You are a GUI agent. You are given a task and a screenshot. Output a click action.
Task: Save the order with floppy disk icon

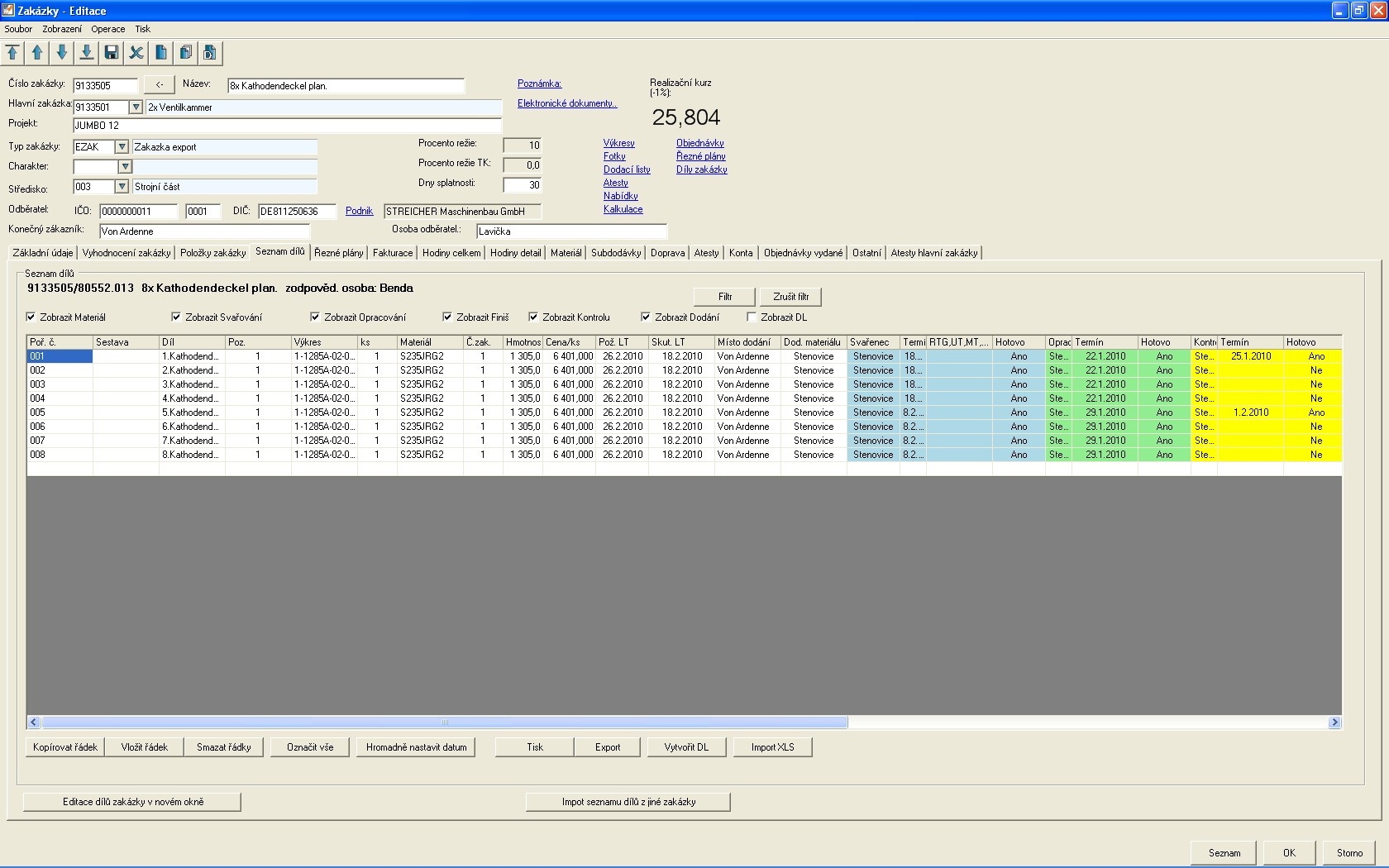click(x=112, y=53)
